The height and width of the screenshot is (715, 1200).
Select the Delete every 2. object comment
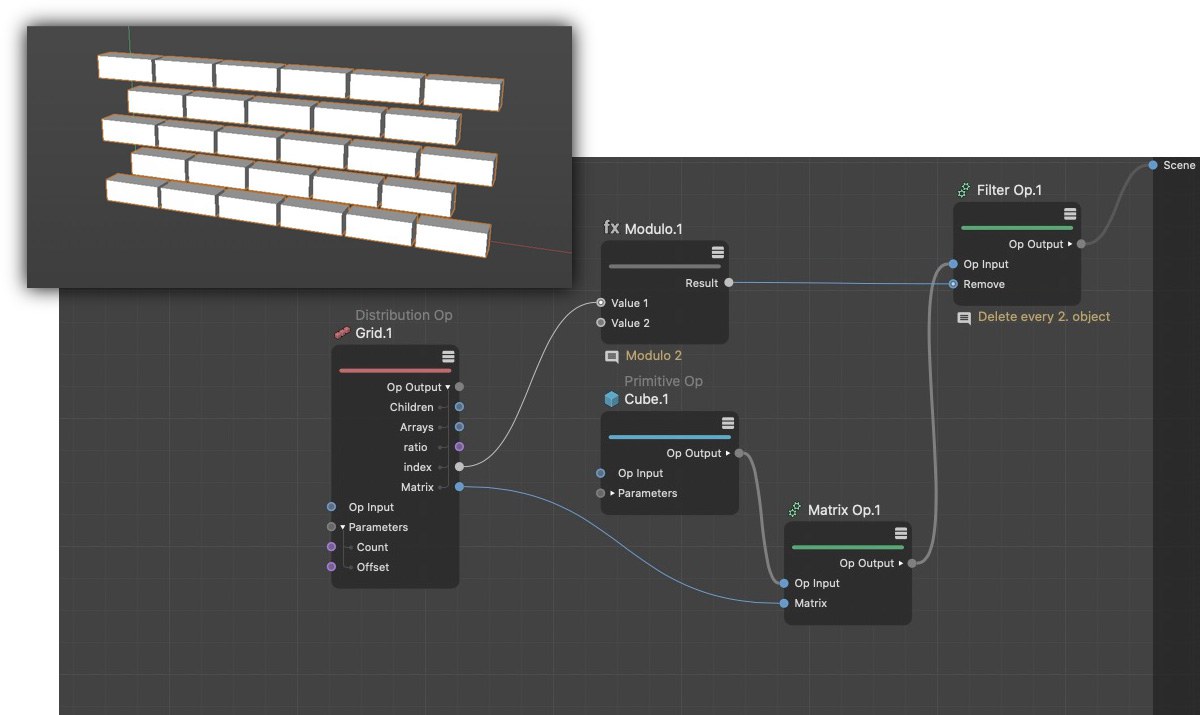(1043, 317)
